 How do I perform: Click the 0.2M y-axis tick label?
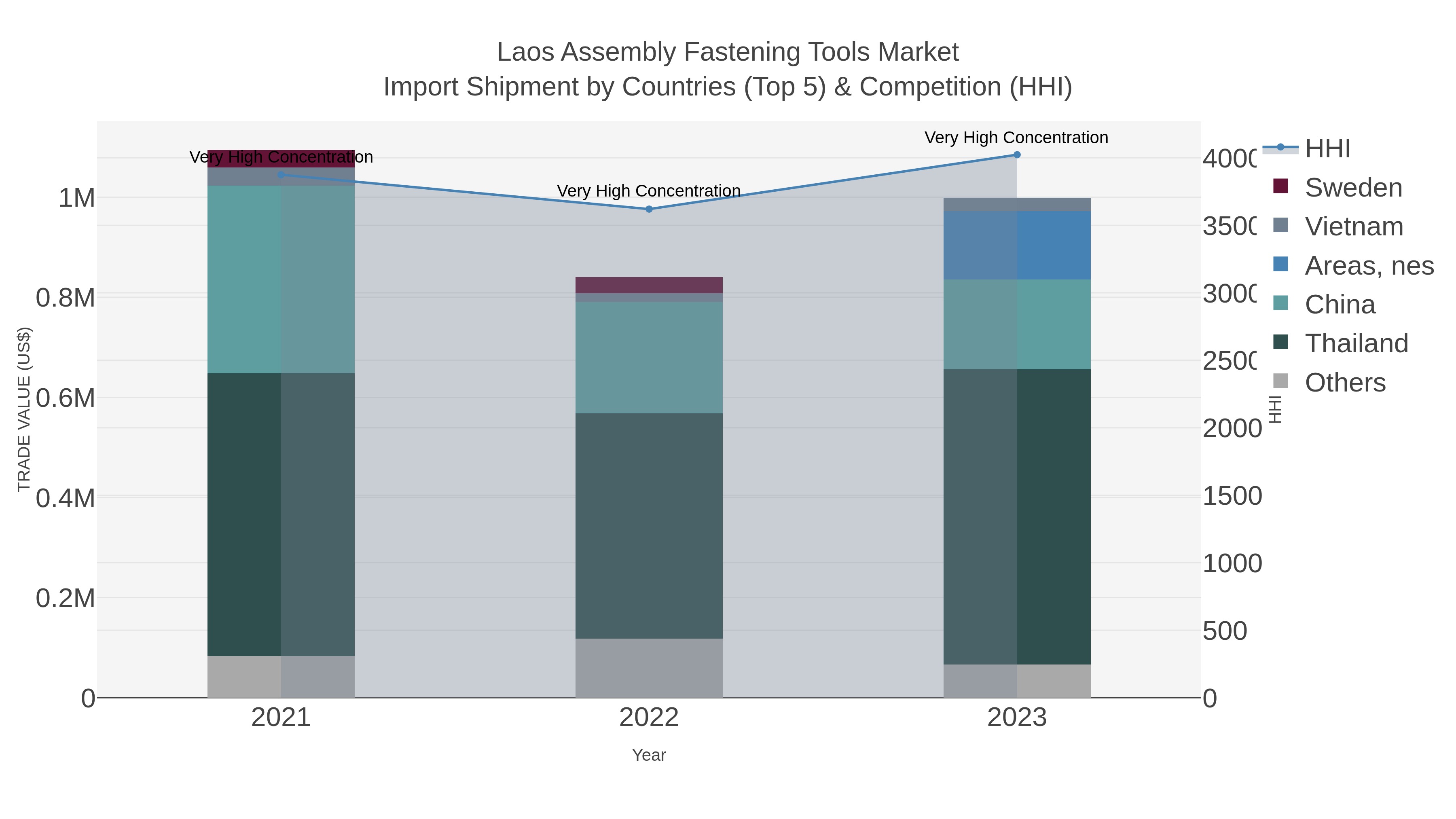pos(65,598)
